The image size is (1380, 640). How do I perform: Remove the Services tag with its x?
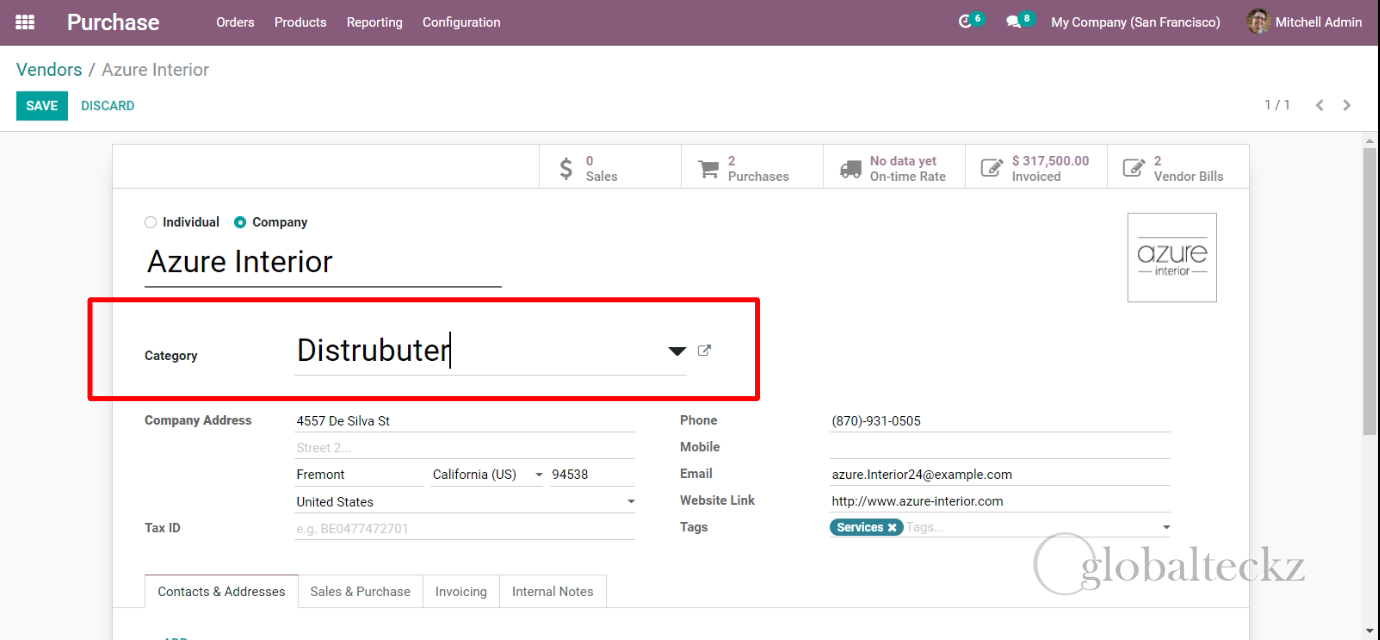(x=892, y=528)
